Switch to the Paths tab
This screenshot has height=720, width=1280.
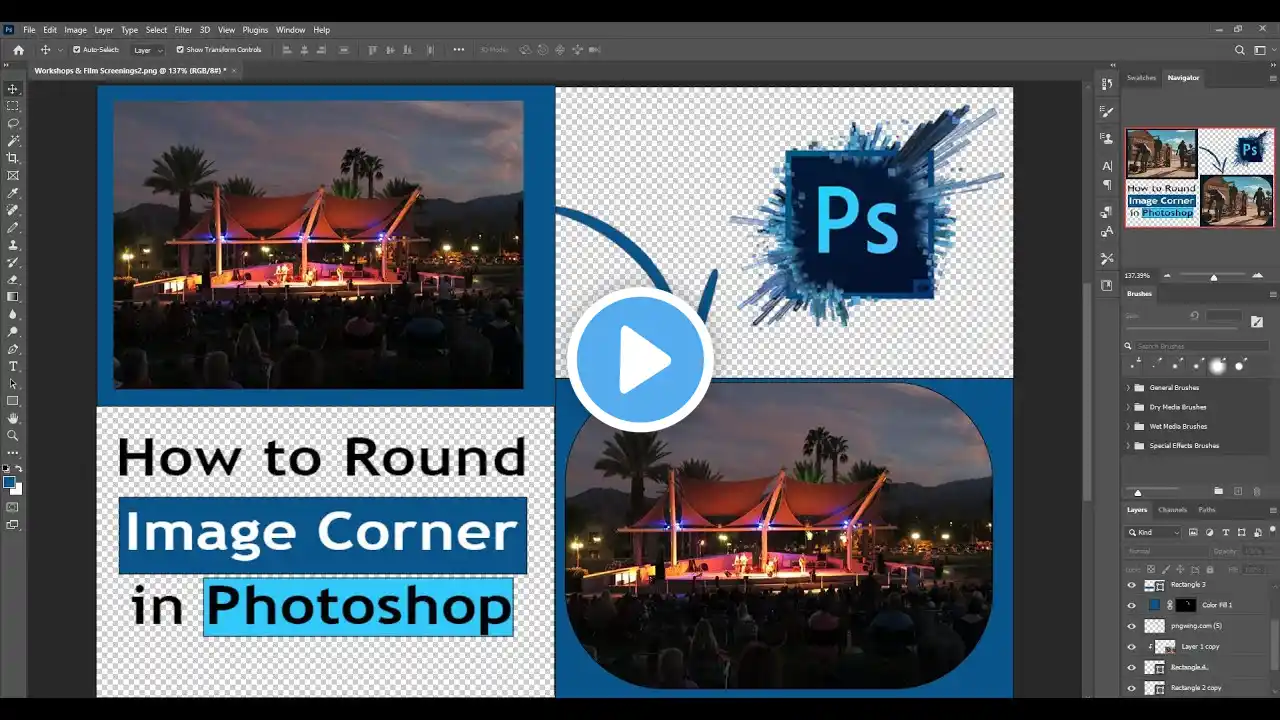click(1207, 510)
